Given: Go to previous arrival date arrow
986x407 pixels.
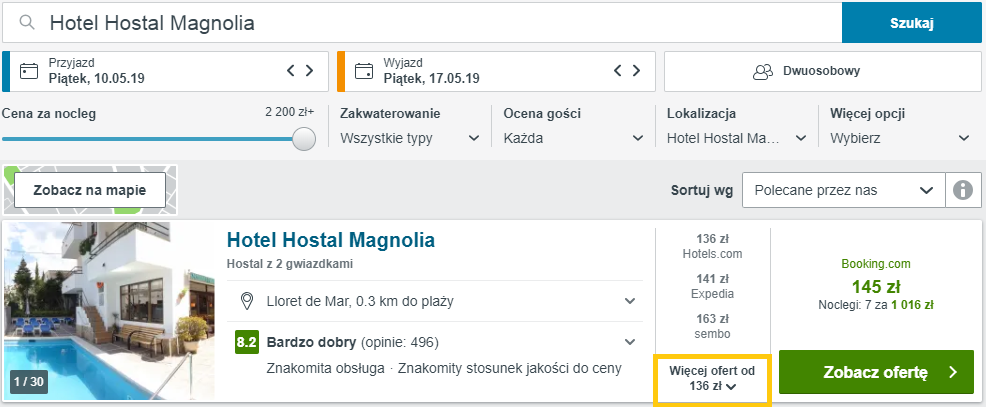Looking at the screenshot, I should (290, 70).
